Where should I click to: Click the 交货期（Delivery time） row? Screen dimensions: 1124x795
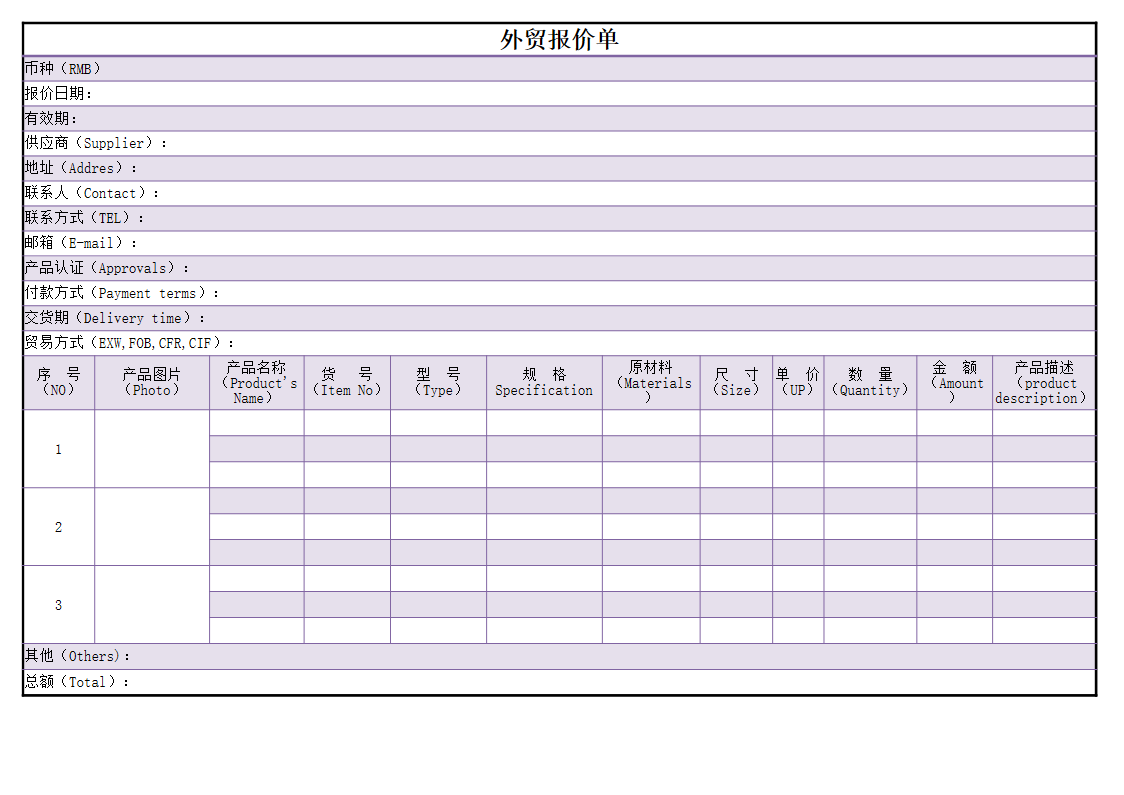coord(559,318)
